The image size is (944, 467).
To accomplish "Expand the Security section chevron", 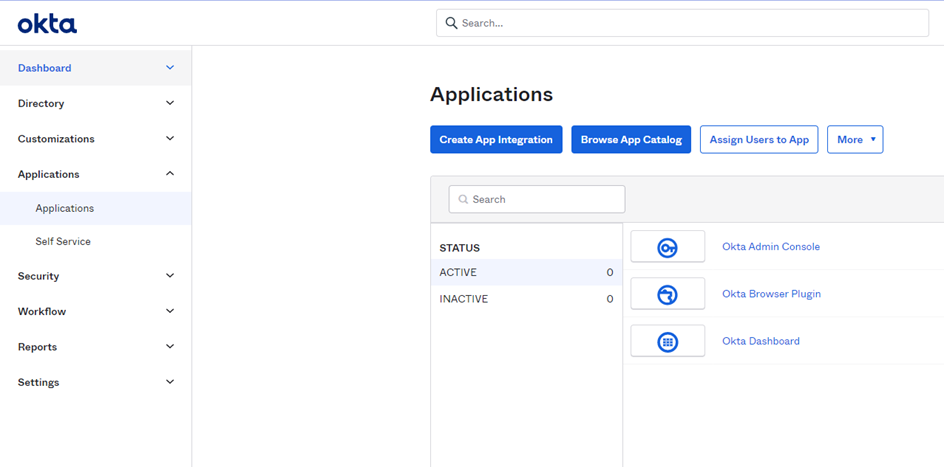I will coord(170,276).
